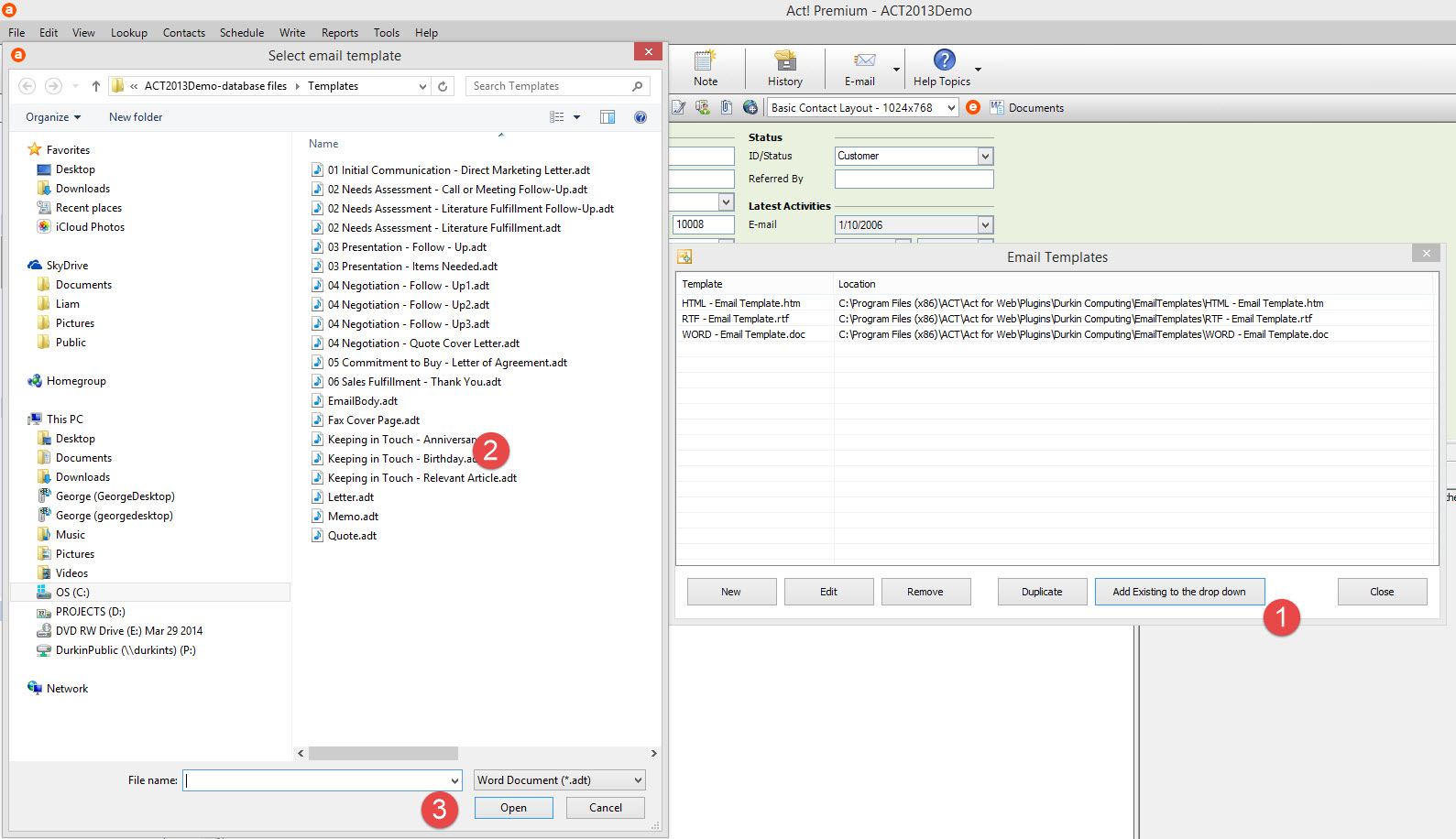The image size is (1456, 839).
Task: Click the Duplicate button
Action: (x=1042, y=592)
